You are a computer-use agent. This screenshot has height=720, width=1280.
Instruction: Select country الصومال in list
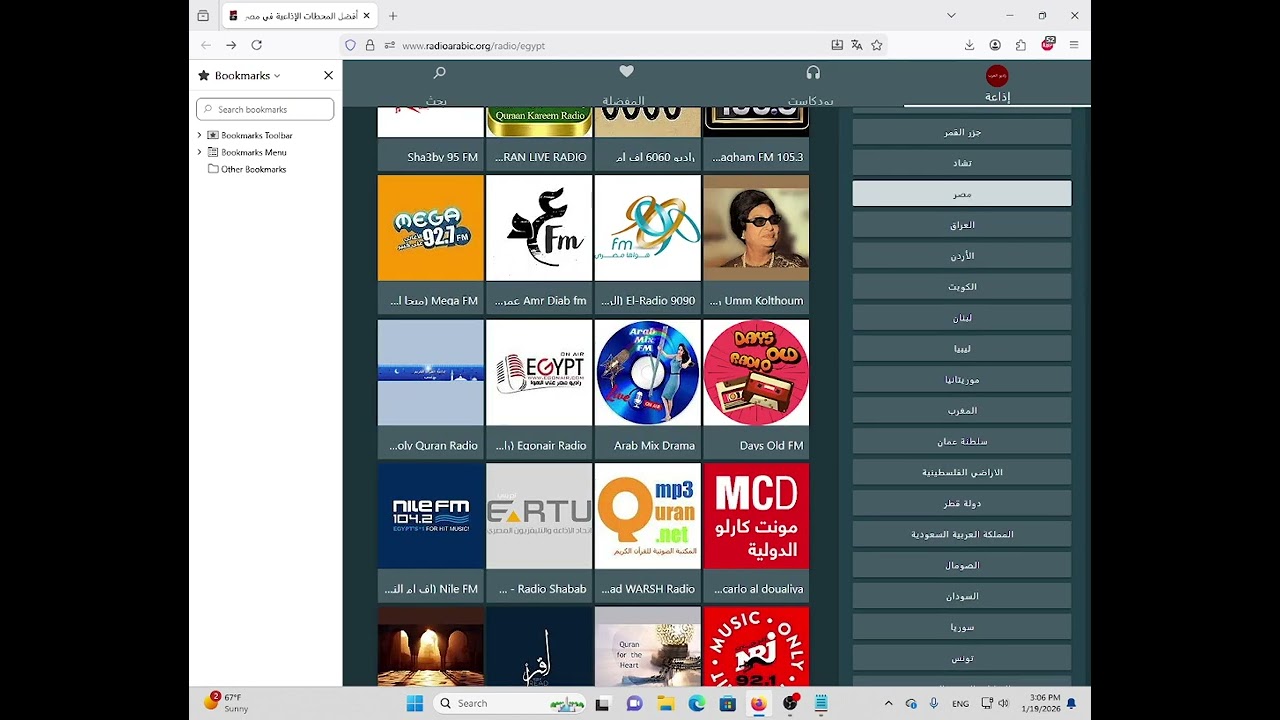(x=962, y=565)
